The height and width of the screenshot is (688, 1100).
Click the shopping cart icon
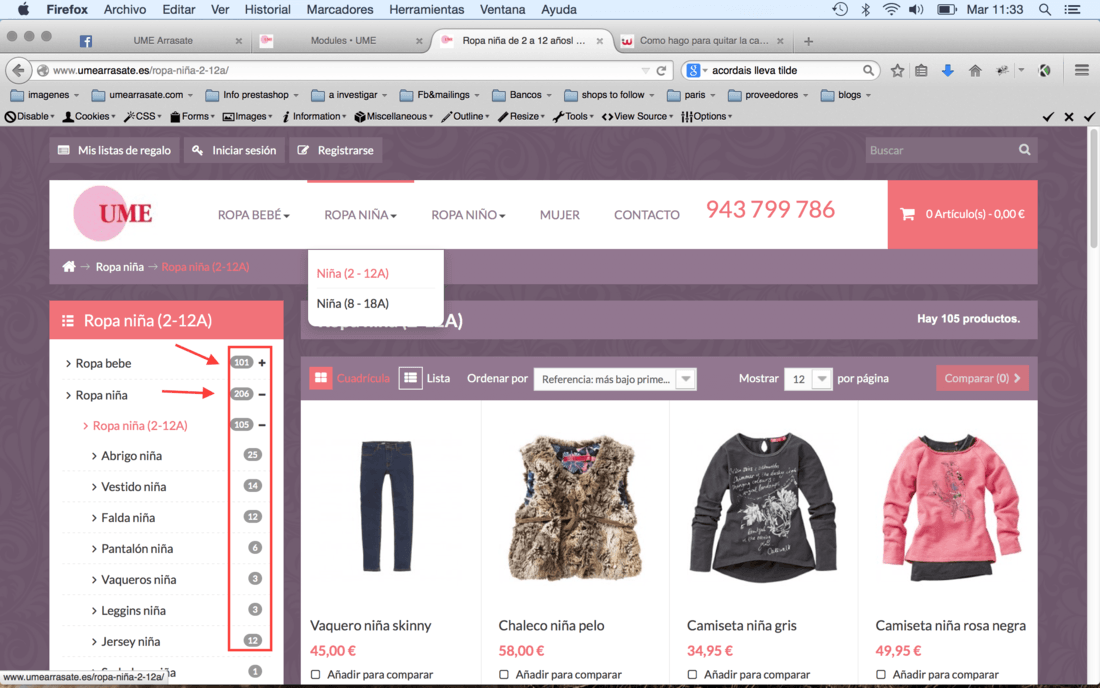[907, 214]
